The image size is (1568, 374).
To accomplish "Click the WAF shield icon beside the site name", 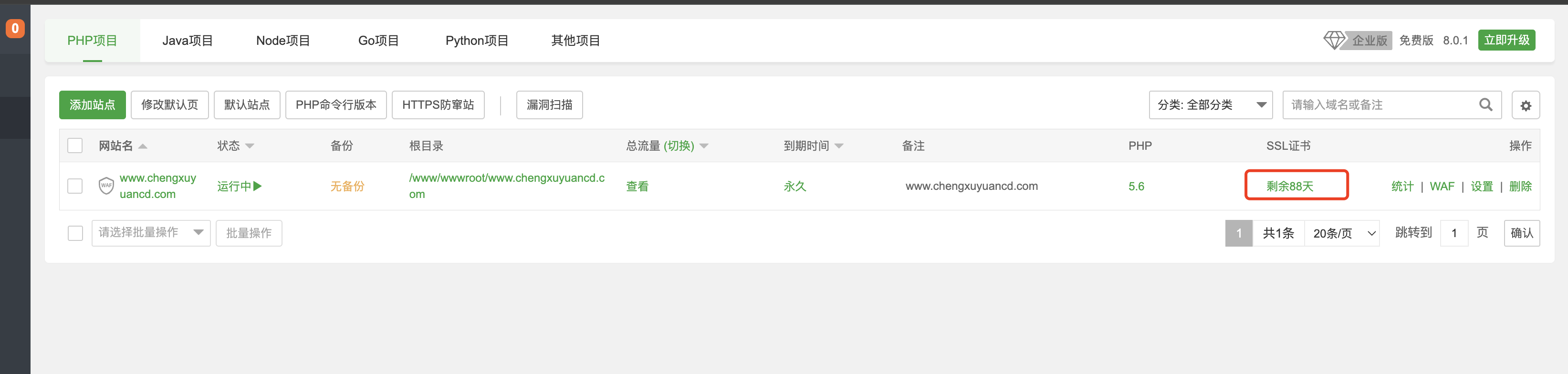I will [x=106, y=186].
